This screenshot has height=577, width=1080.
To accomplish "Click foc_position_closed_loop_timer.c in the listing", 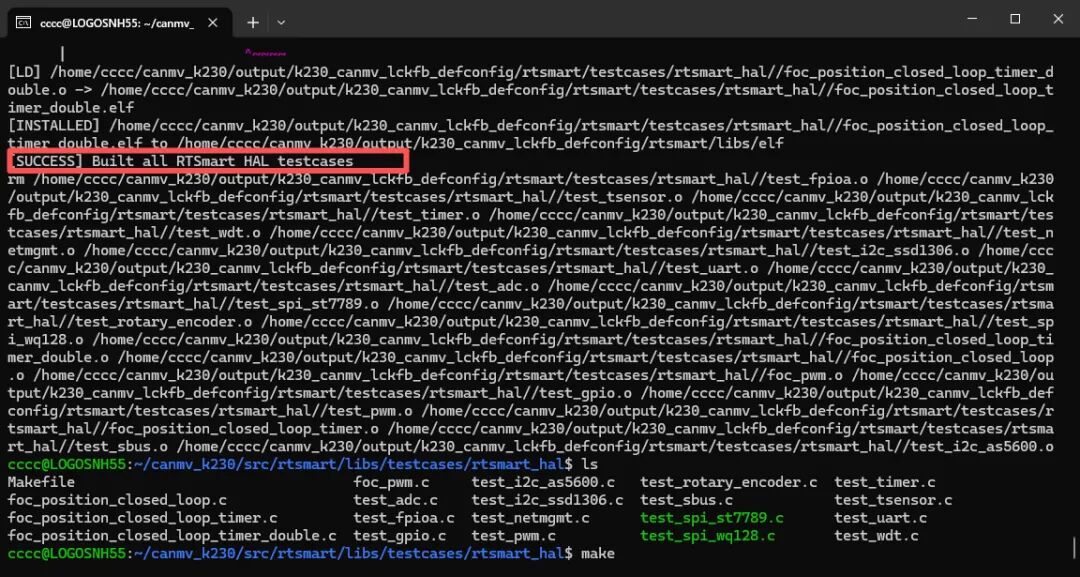I will pos(143,518).
